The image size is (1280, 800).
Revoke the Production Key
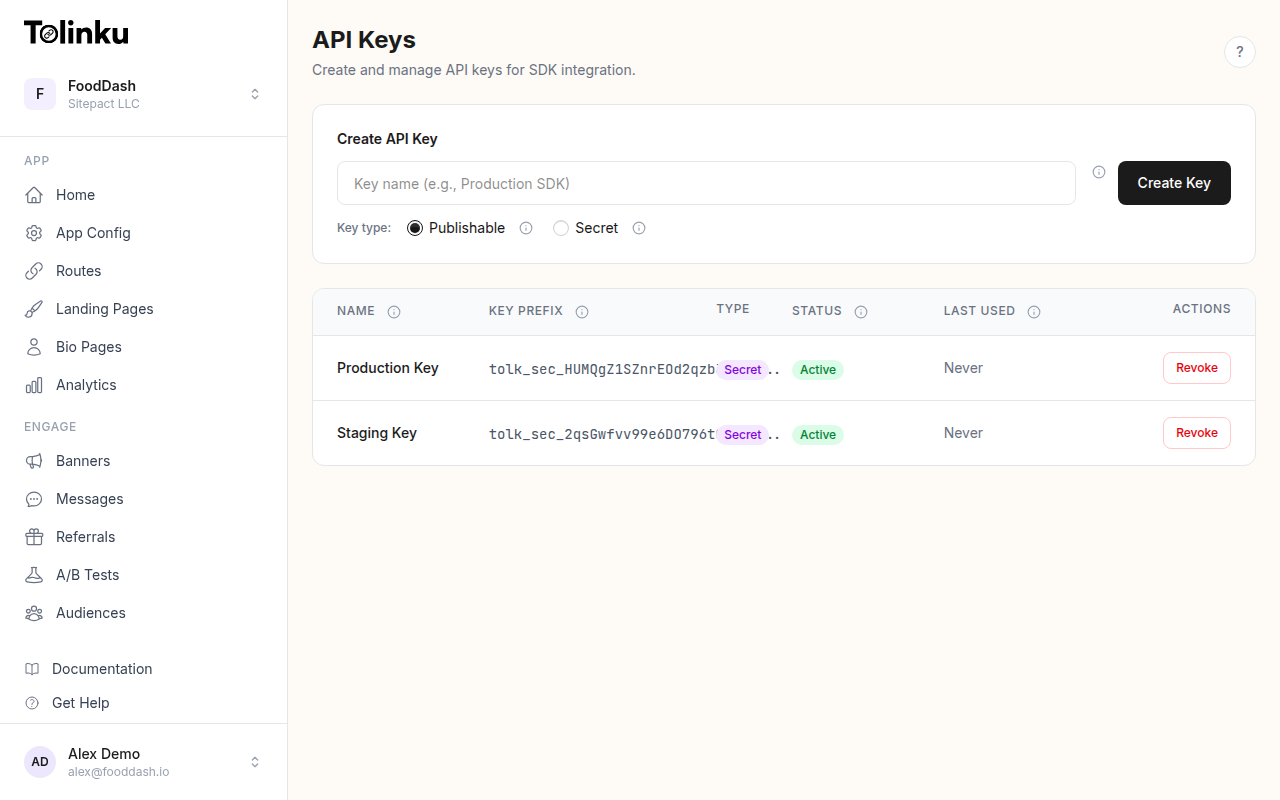(x=1196, y=367)
